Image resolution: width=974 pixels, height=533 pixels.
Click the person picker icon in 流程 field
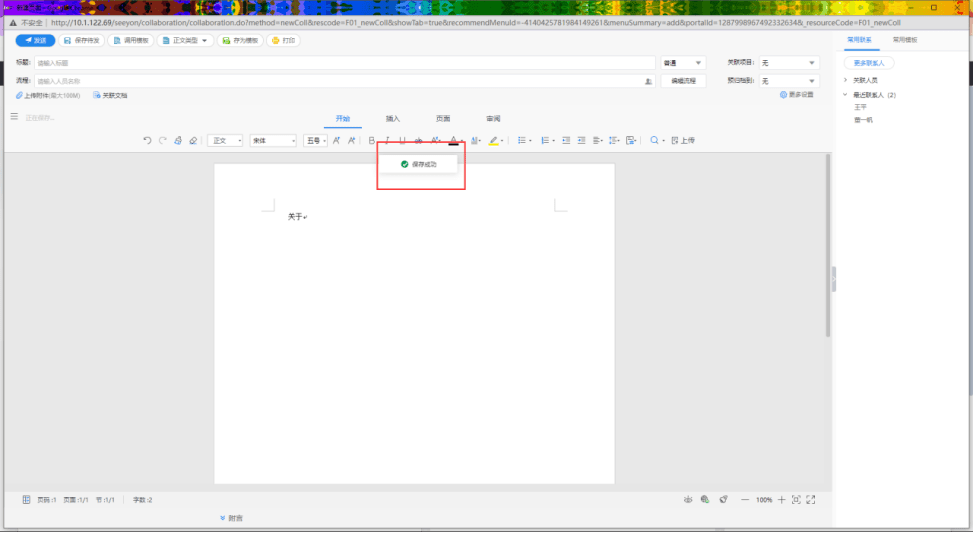pos(649,81)
